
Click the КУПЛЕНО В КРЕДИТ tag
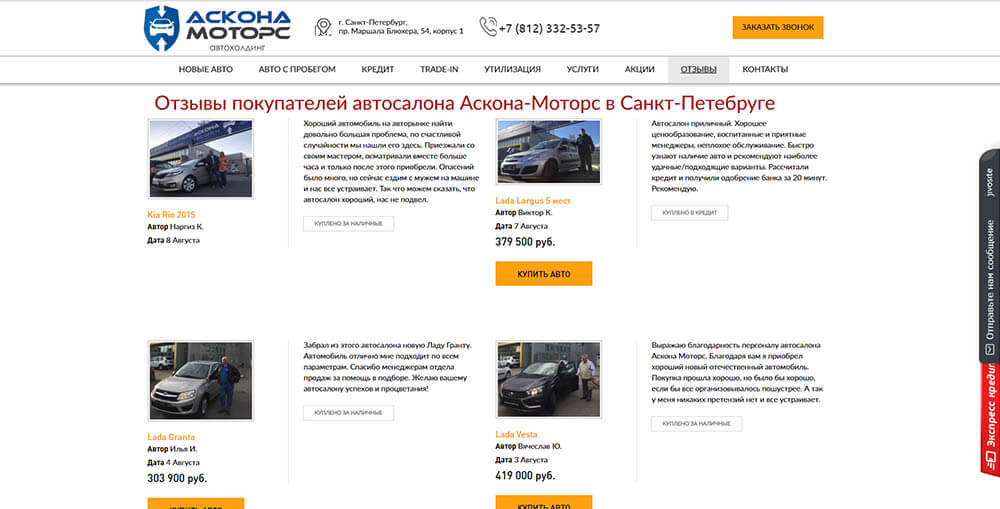click(x=689, y=212)
